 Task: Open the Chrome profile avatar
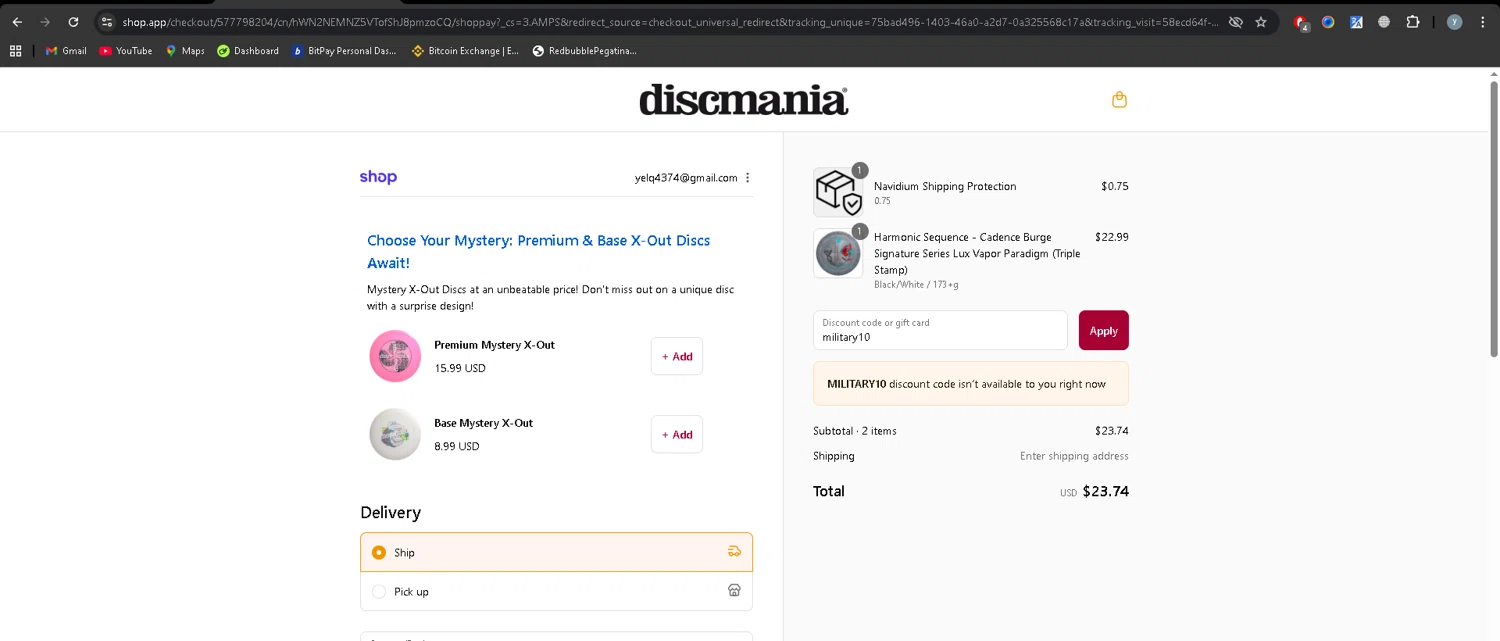1454,22
